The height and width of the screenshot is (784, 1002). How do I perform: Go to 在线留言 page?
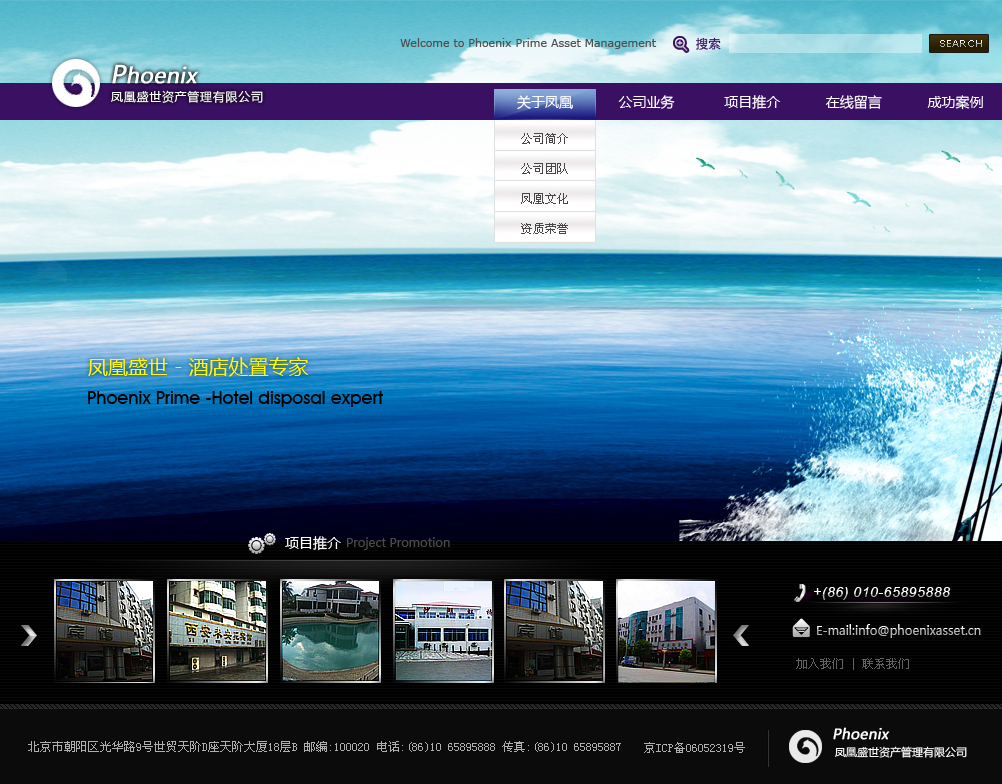853,103
